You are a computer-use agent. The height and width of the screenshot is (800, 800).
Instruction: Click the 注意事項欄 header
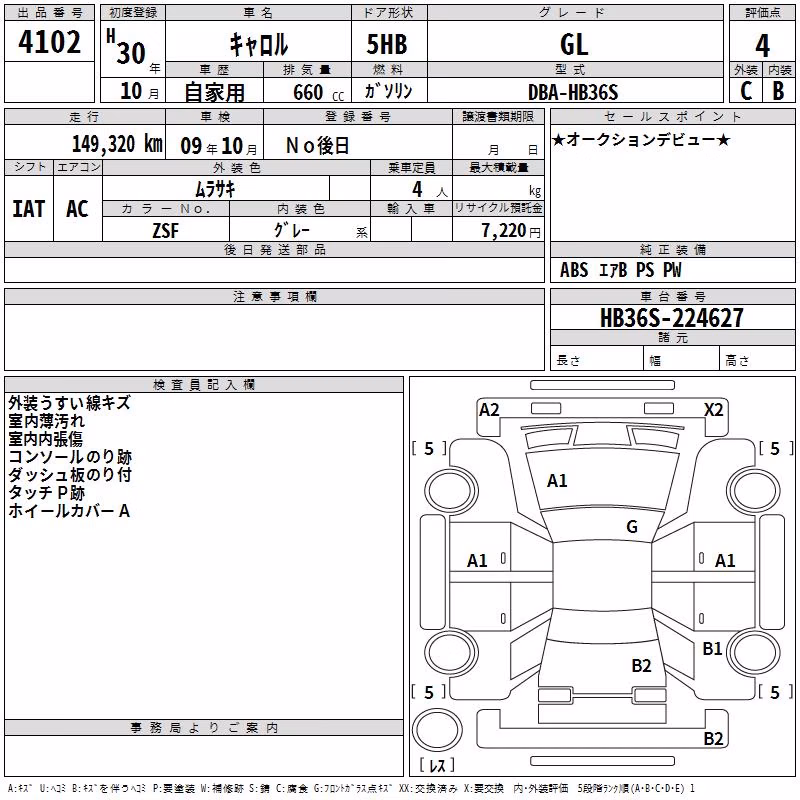(x=274, y=296)
